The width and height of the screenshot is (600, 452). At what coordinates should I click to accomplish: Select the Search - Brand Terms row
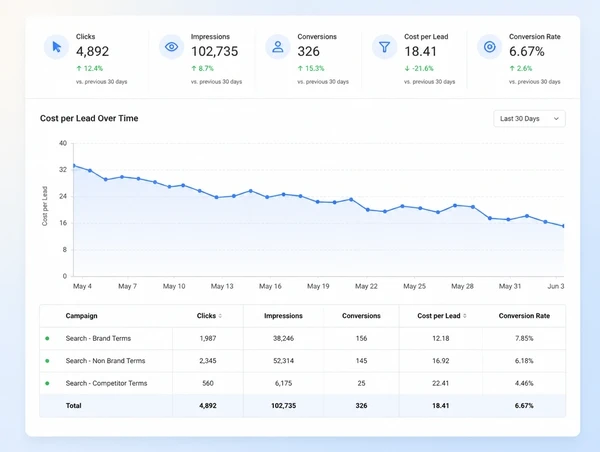302,338
